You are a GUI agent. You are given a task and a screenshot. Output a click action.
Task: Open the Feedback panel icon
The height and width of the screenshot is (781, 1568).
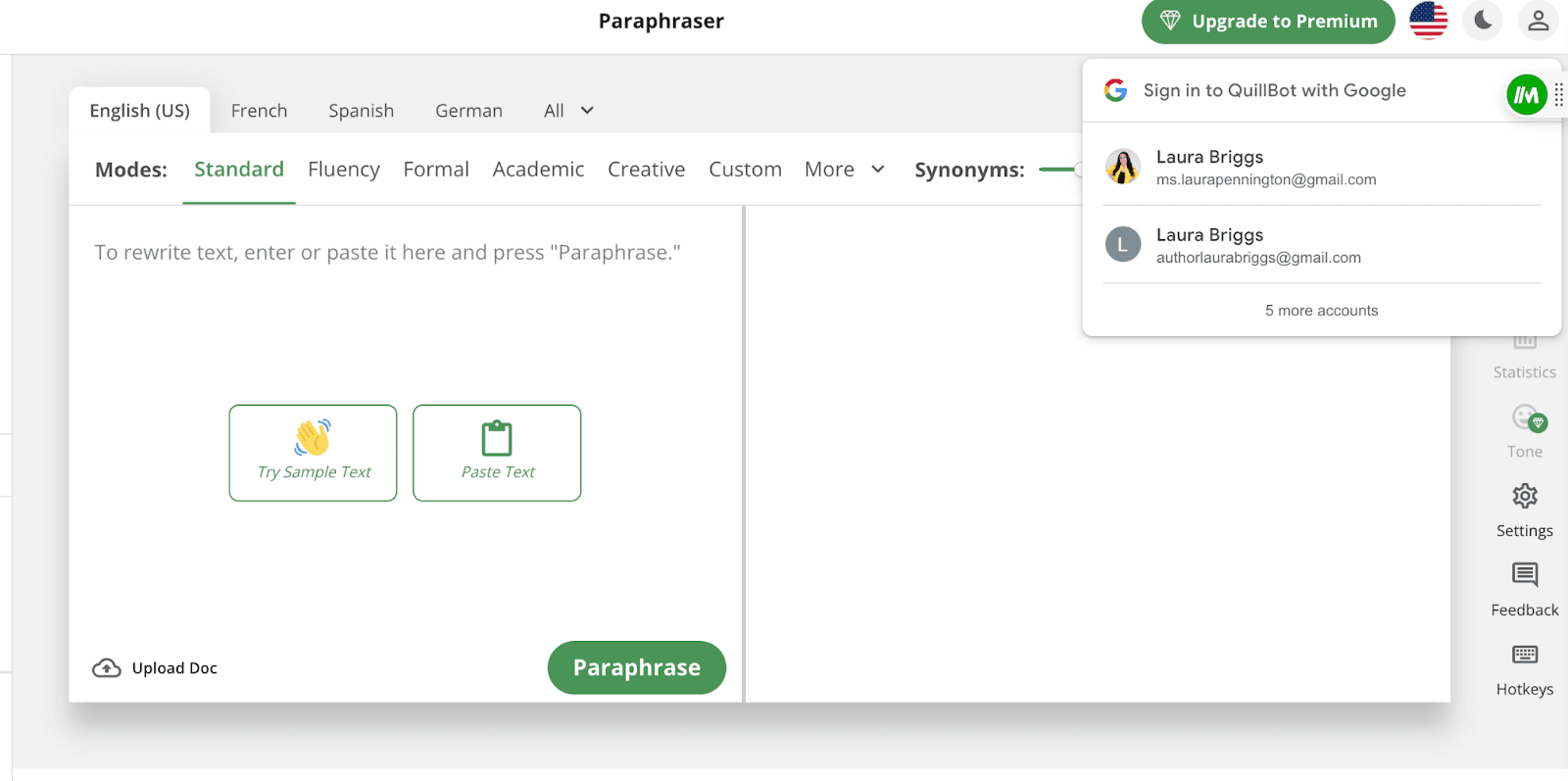tap(1525, 574)
